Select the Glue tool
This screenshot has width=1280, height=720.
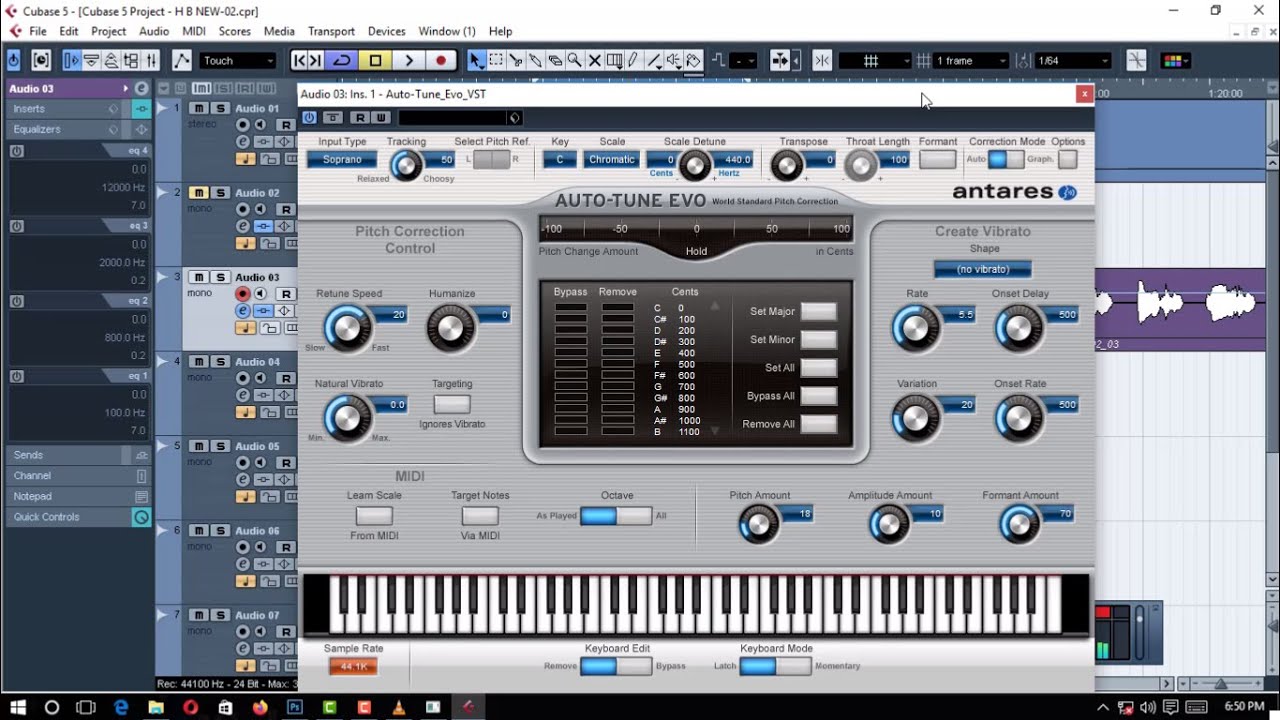pyautogui.click(x=536, y=61)
